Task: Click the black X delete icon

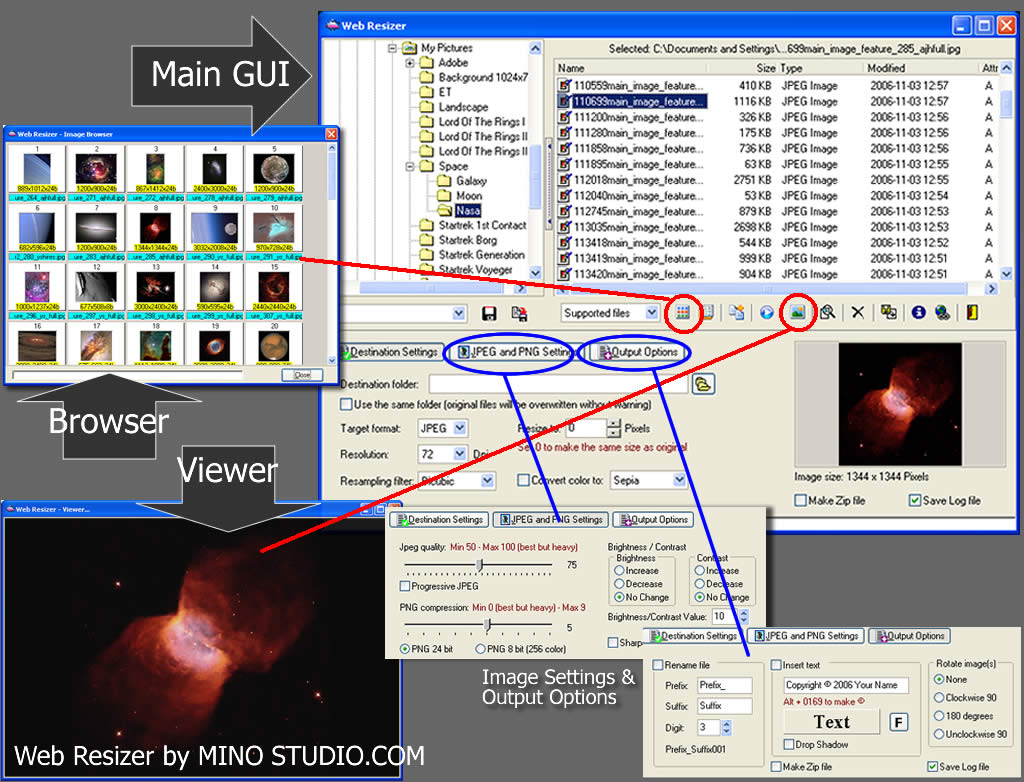Action: [857, 312]
